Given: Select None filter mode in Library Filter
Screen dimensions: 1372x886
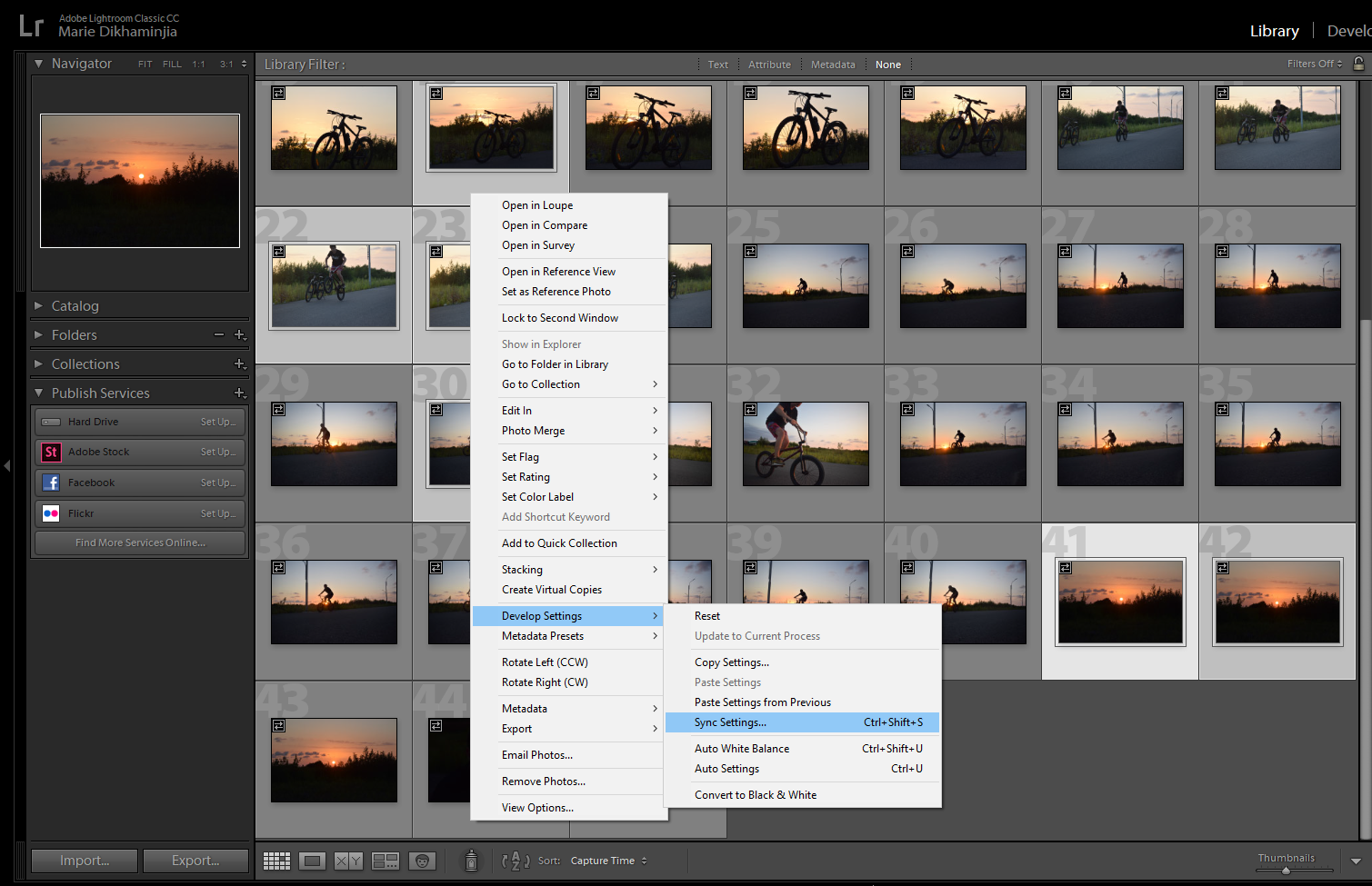Looking at the screenshot, I should pyautogui.click(x=887, y=65).
